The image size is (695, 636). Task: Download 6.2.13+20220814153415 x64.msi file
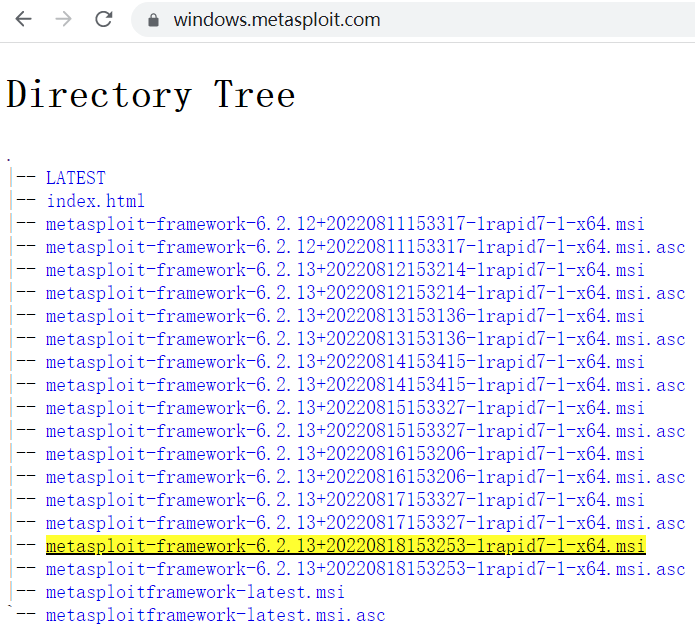click(345, 363)
